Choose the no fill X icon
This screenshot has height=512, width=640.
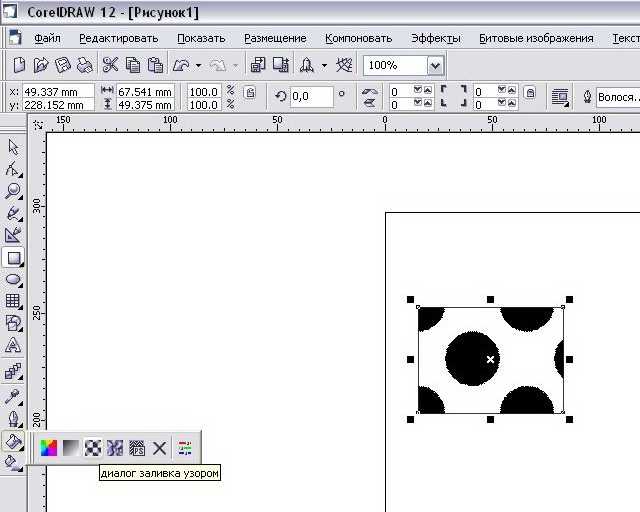(x=160, y=448)
